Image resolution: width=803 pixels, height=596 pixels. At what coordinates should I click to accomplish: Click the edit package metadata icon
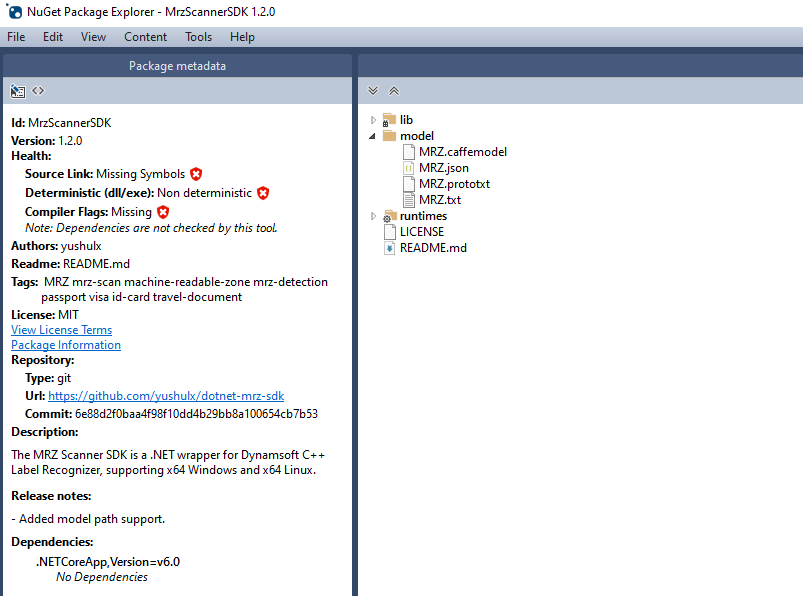[x=18, y=91]
